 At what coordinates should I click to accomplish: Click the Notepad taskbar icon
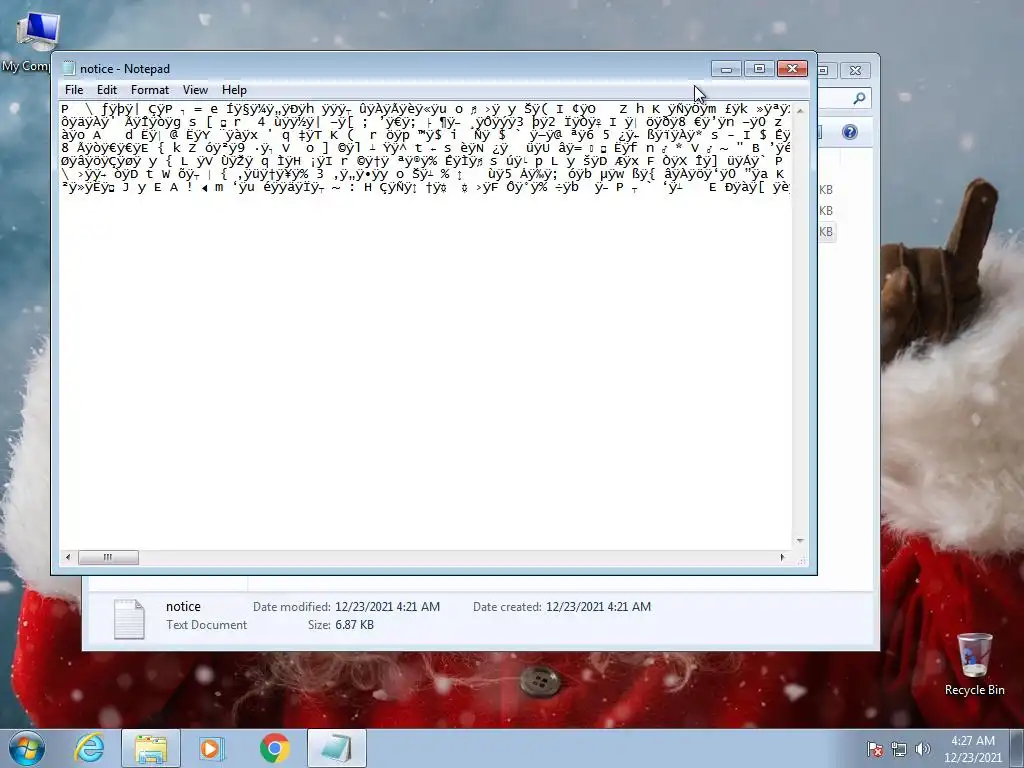point(337,748)
